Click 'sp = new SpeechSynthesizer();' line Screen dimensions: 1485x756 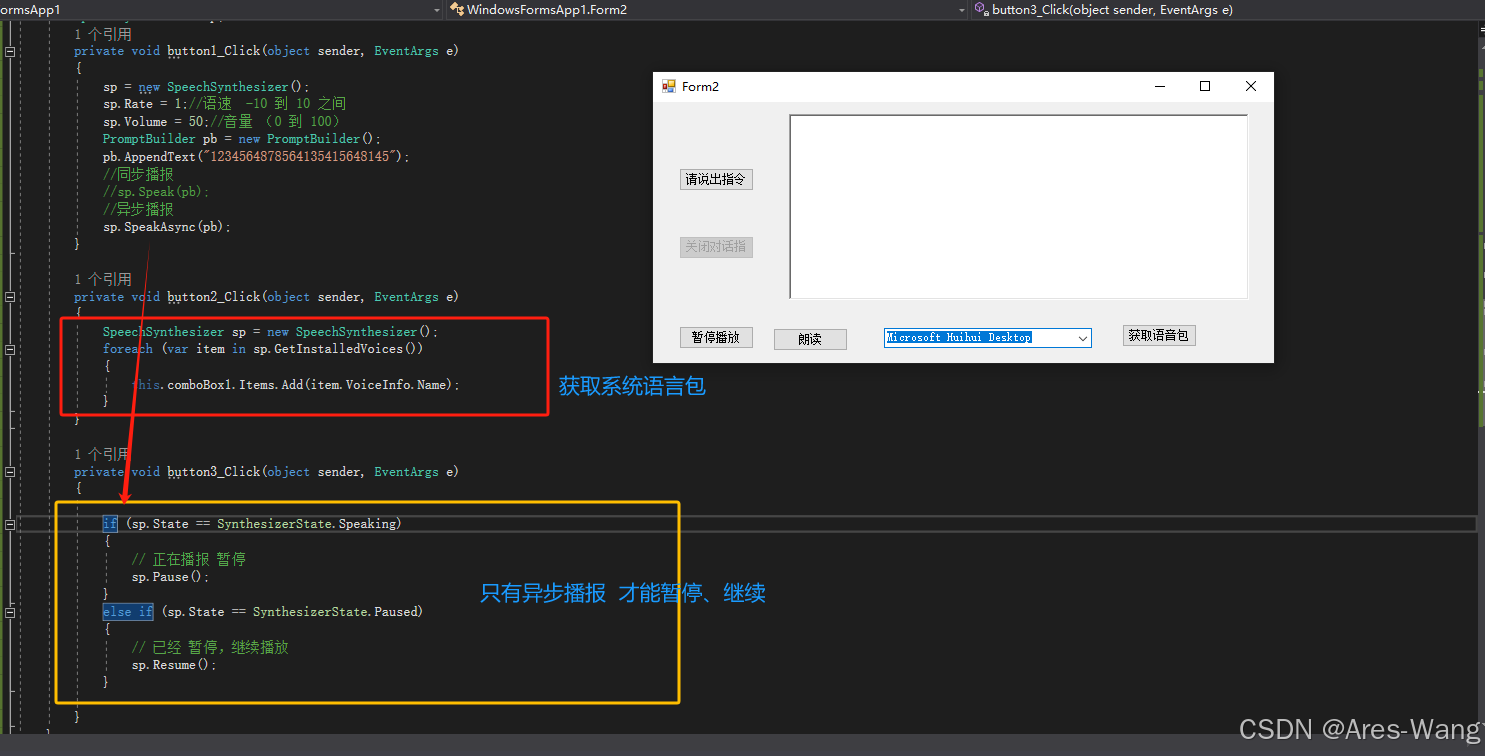point(206,87)
